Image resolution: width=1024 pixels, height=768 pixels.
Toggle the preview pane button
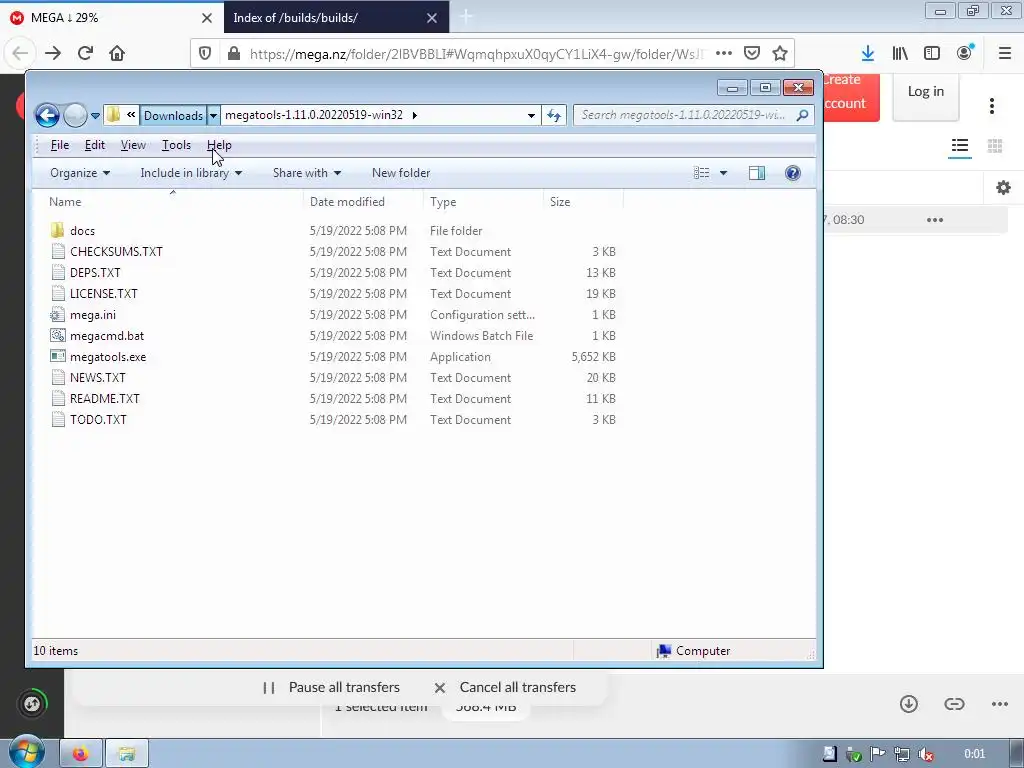[x=757, y=173]
